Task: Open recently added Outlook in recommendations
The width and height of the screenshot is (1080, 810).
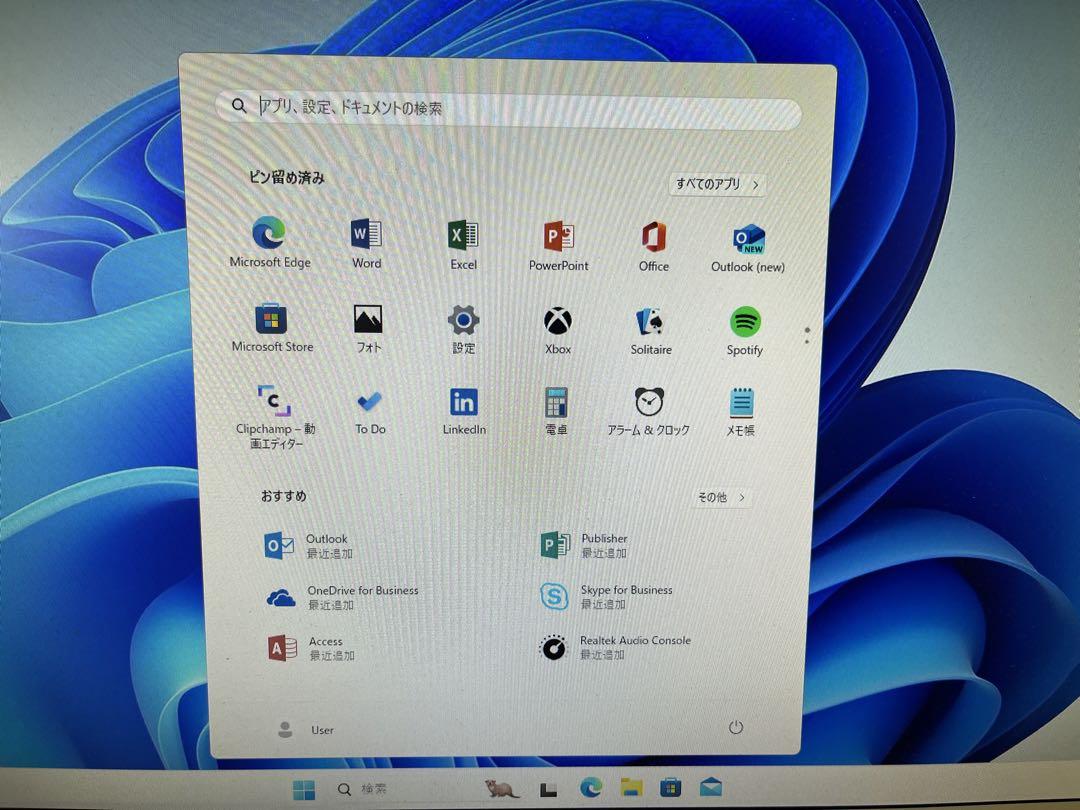Action: [309, 546]
